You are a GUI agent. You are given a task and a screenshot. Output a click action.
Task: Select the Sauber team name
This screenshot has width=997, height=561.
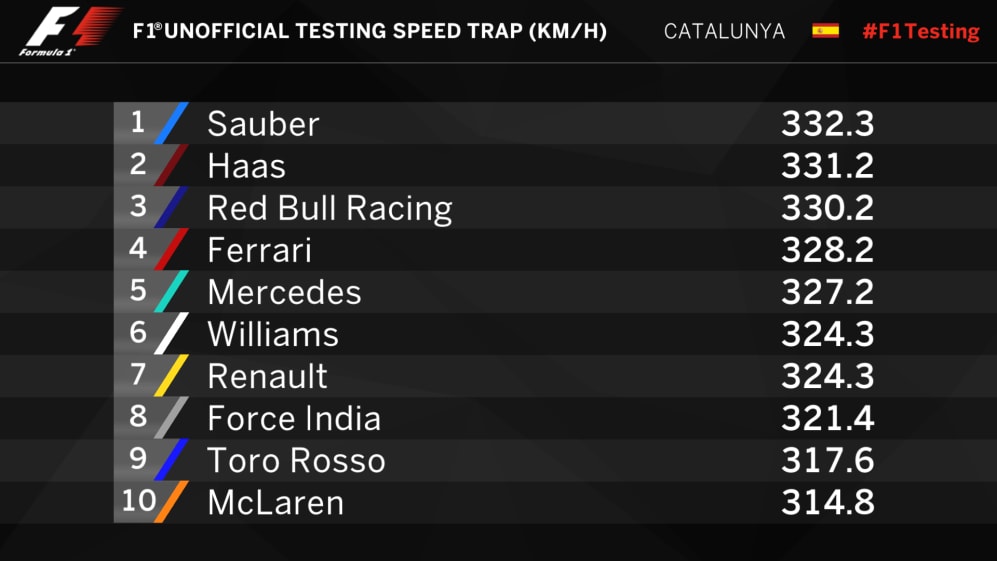[x=263, y=124]
